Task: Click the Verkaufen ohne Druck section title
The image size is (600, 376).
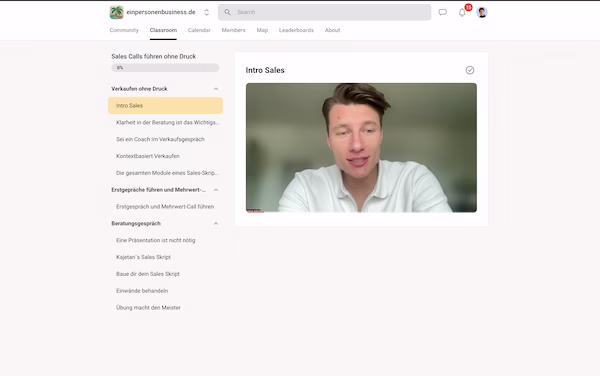Action: [x=139, y=89]
